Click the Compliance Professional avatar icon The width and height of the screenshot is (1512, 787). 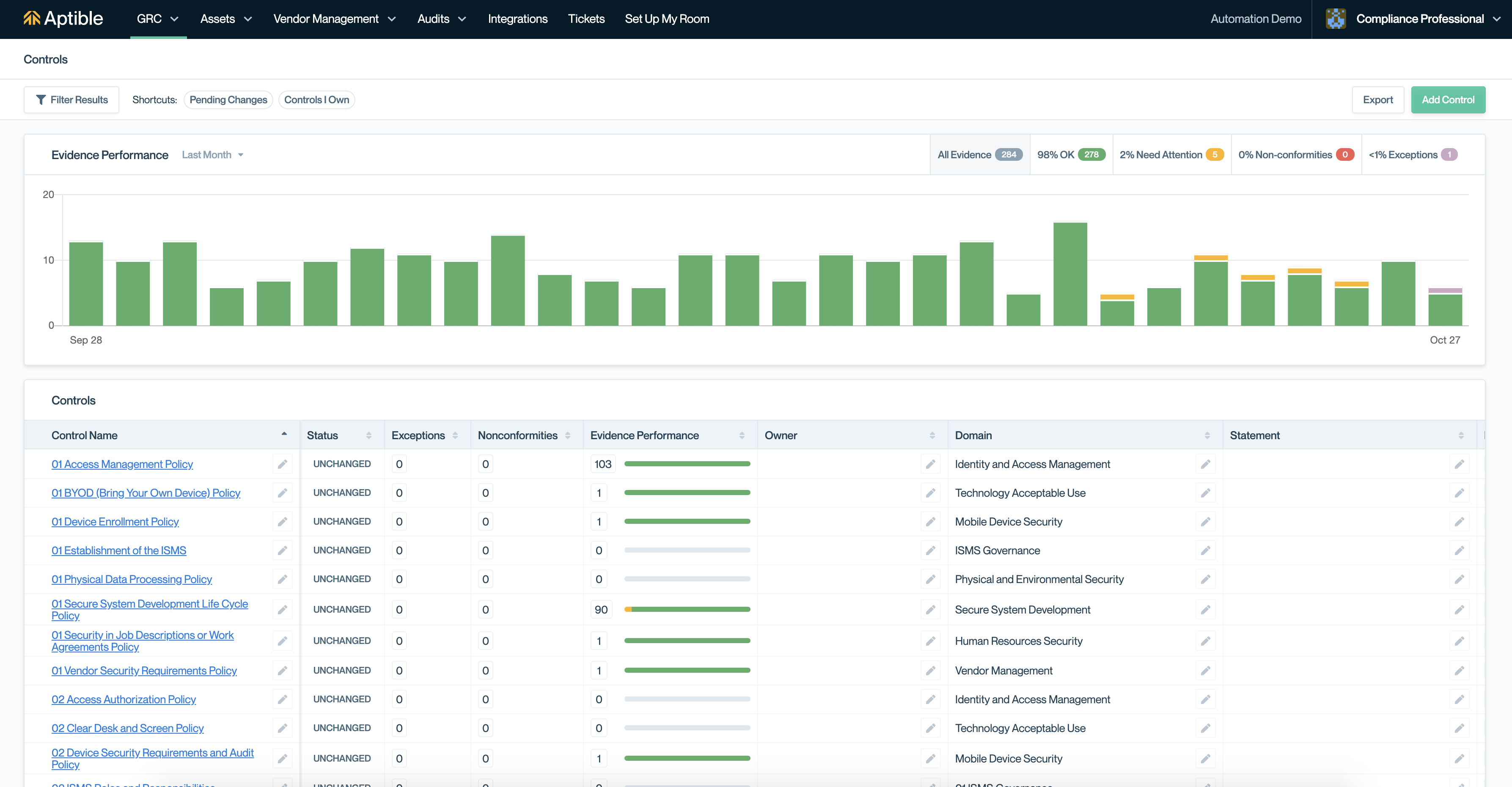1335,19
